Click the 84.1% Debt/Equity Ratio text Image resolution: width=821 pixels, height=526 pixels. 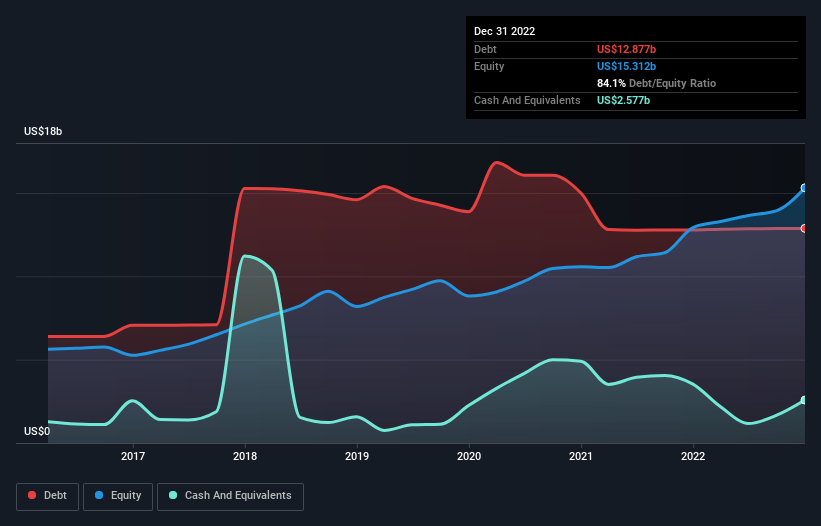pyautogui.click(x=657, y=83)
